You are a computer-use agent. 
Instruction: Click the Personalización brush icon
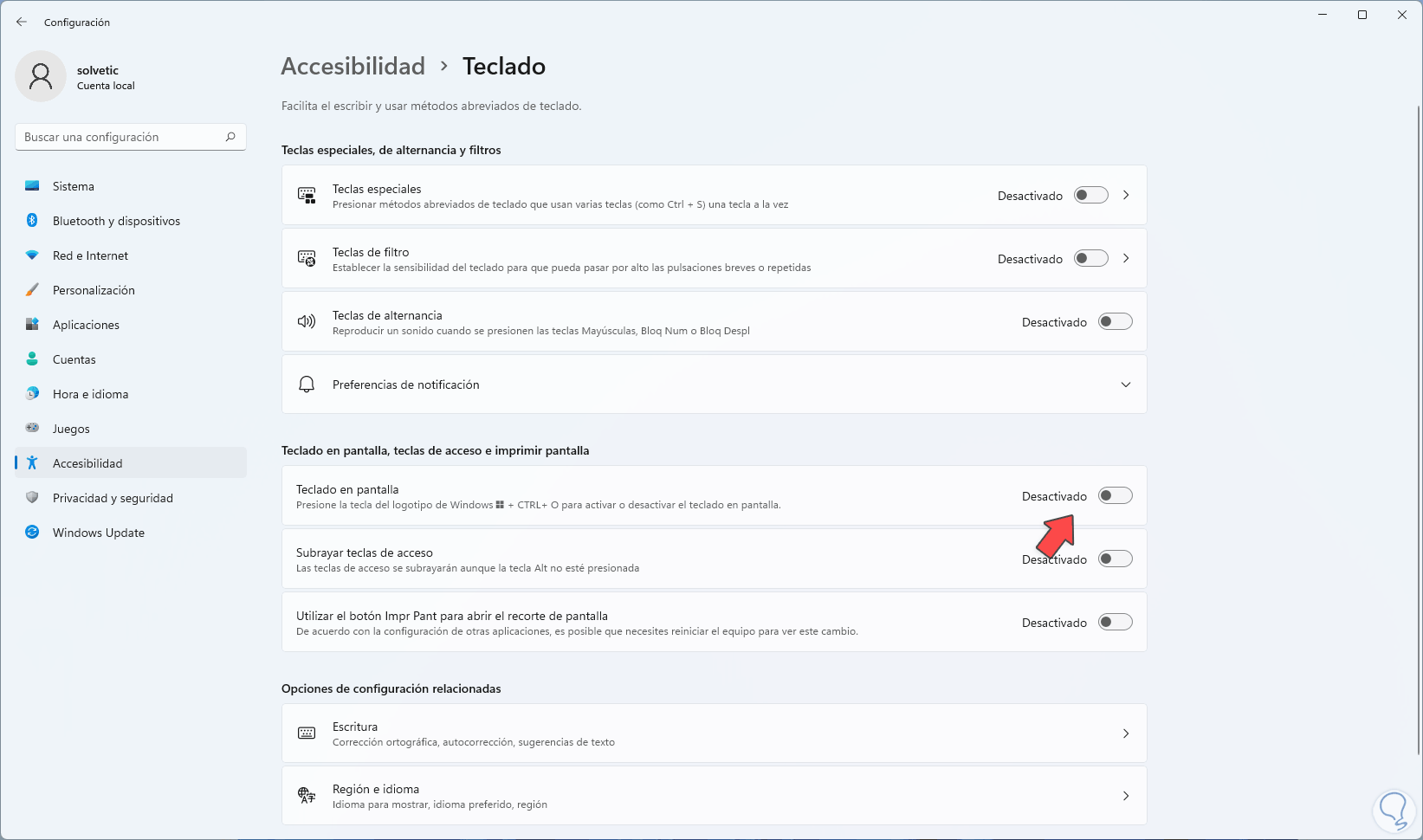pos(32,290)
